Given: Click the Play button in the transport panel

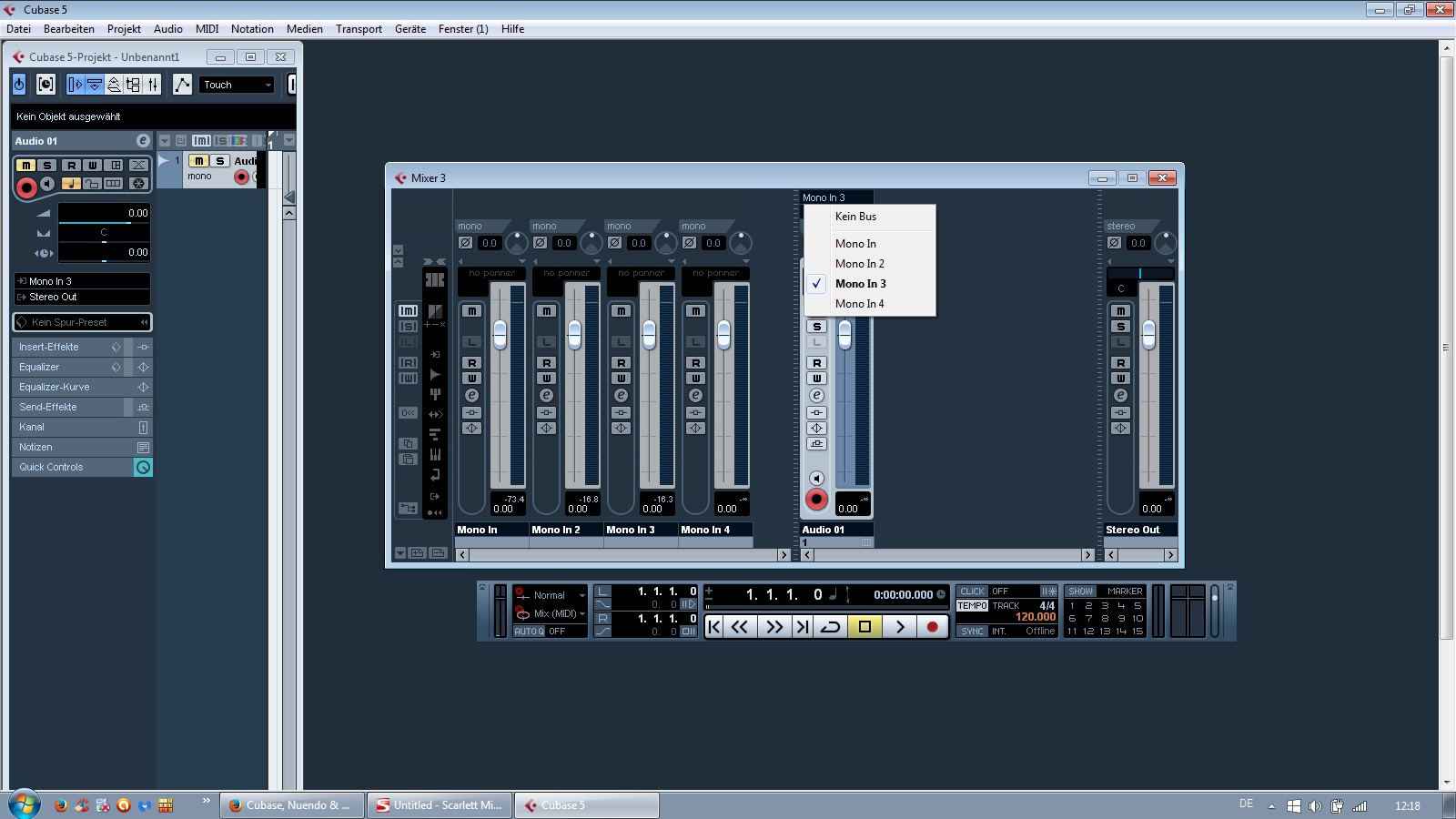Looking at the screenshot, I should coord(900,626).
